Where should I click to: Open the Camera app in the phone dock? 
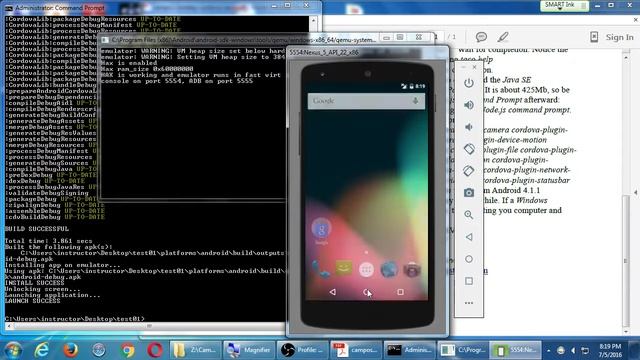click(x=412, y=270)
